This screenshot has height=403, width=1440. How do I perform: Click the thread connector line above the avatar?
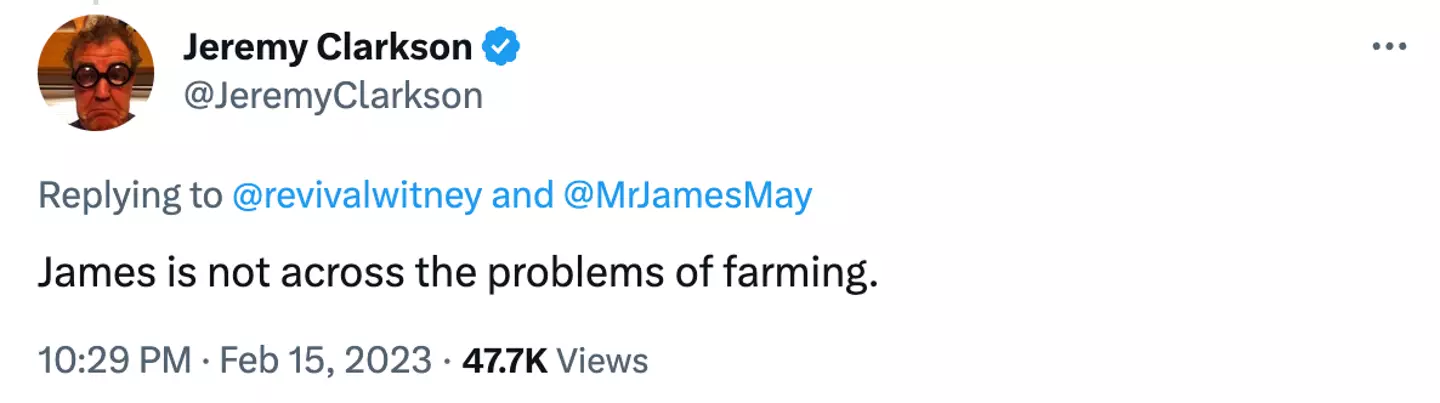(x=95, y=3)
